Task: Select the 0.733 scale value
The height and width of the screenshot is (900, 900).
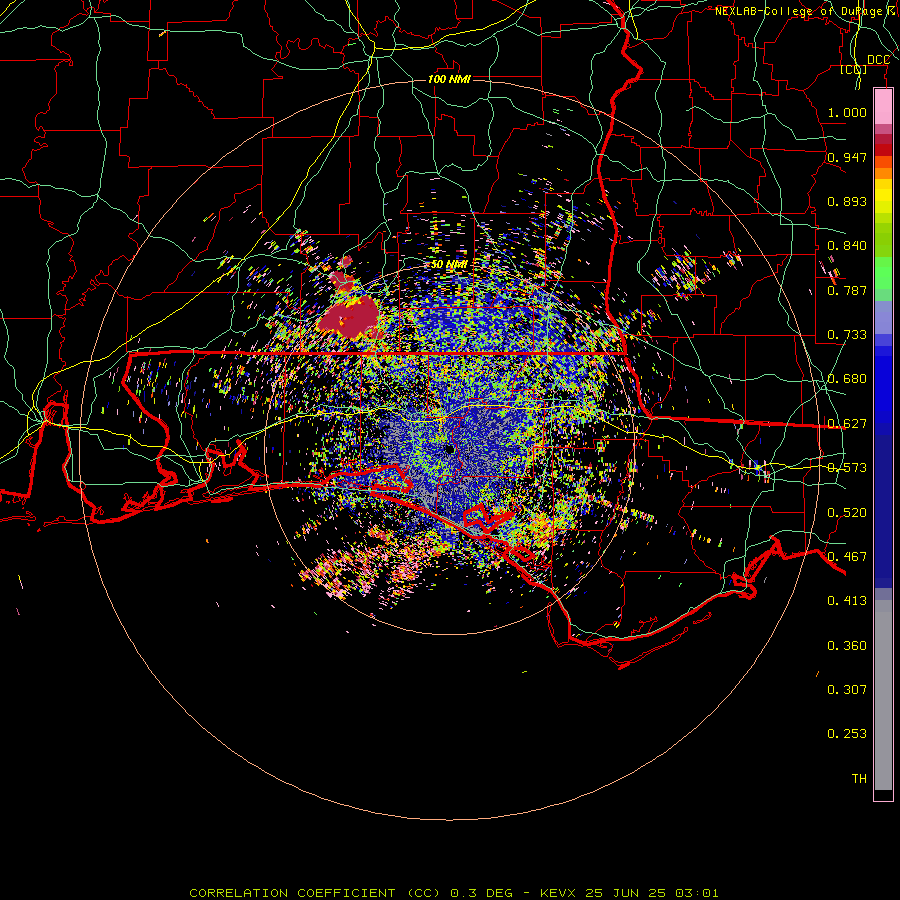Action: point(847,335)
